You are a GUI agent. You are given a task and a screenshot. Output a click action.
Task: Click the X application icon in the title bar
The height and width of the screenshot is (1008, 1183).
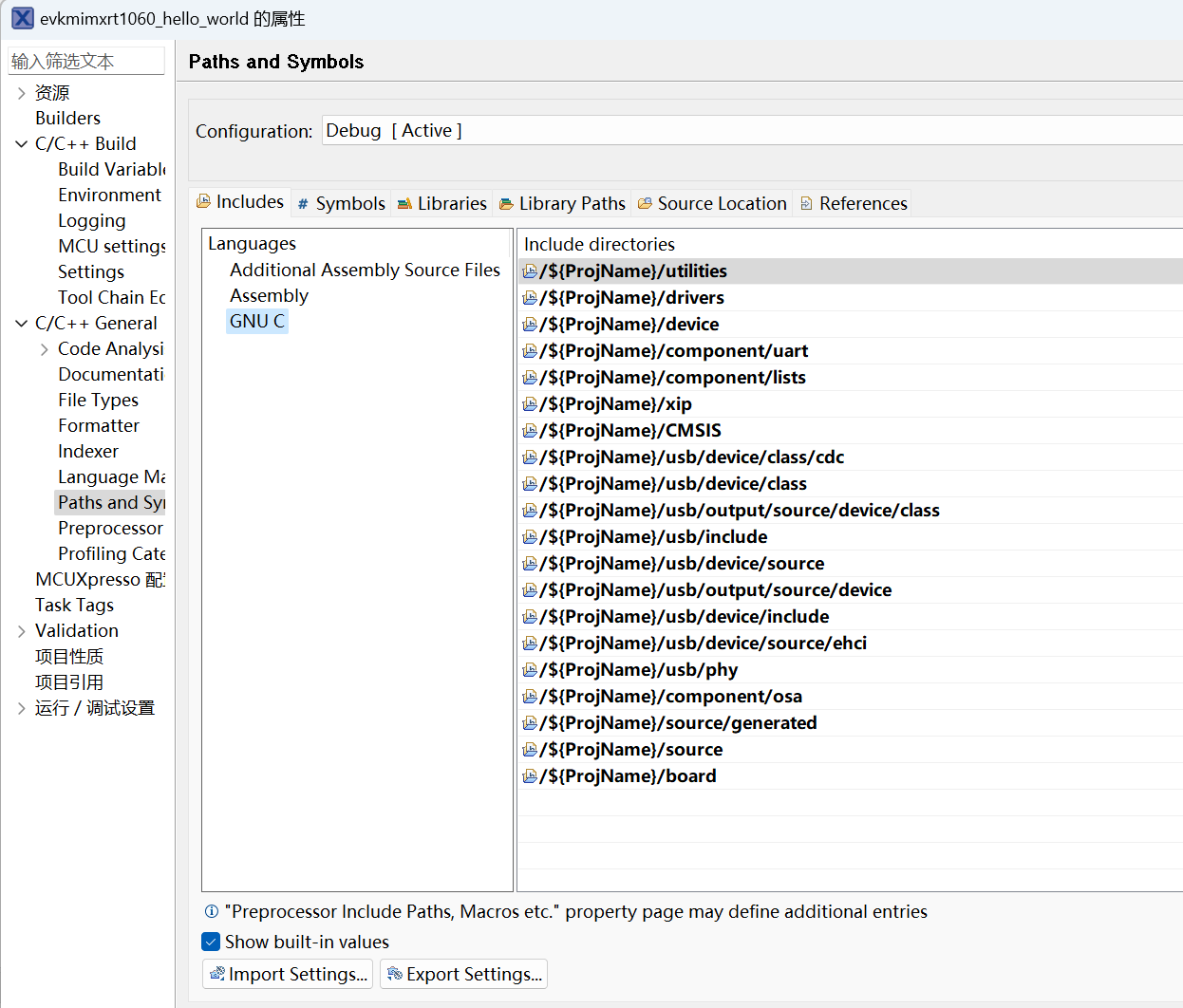(22, 18)
